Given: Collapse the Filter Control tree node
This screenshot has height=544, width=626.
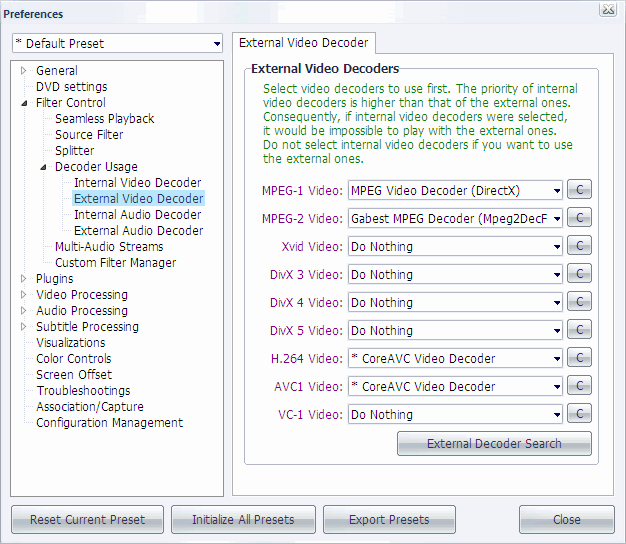Looking at the screenshot, I should click(25, 103).
